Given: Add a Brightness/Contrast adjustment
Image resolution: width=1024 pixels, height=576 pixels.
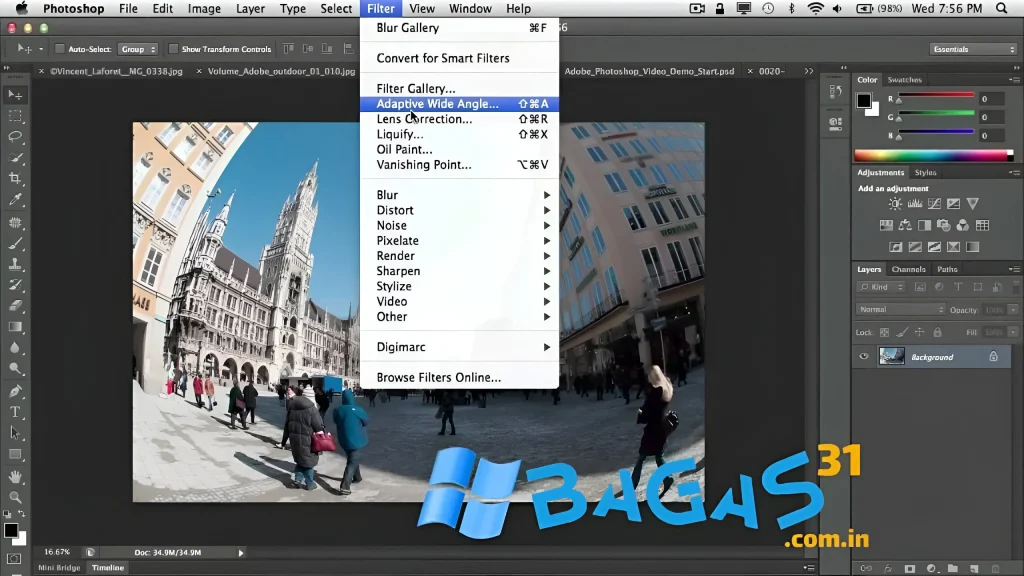Looking at the screenshot, I should (x=895, y=204).
